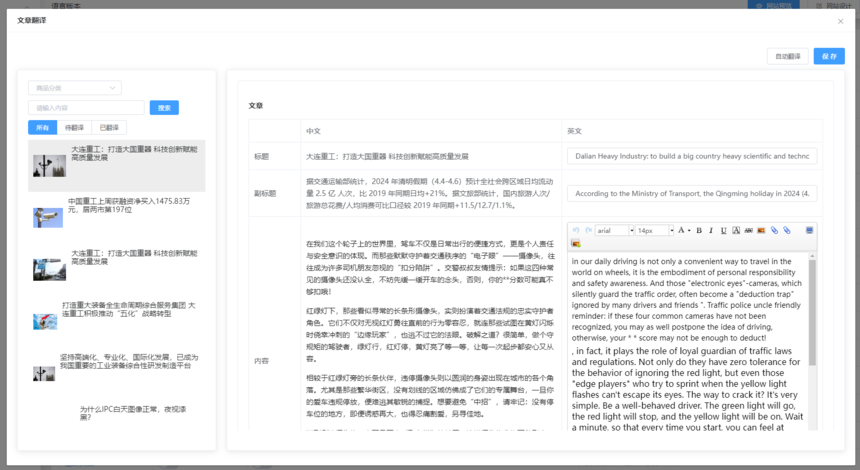The image size is (860, 470).
Task: Click the 自动翻译 button
Action: pyautogui.click(x=787, y=57)
